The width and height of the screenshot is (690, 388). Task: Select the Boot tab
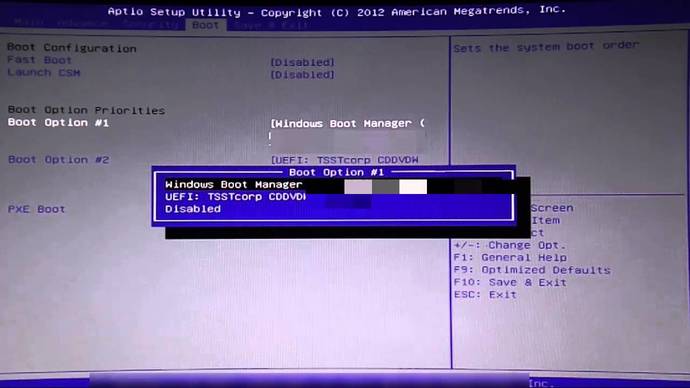pos(206,25)
